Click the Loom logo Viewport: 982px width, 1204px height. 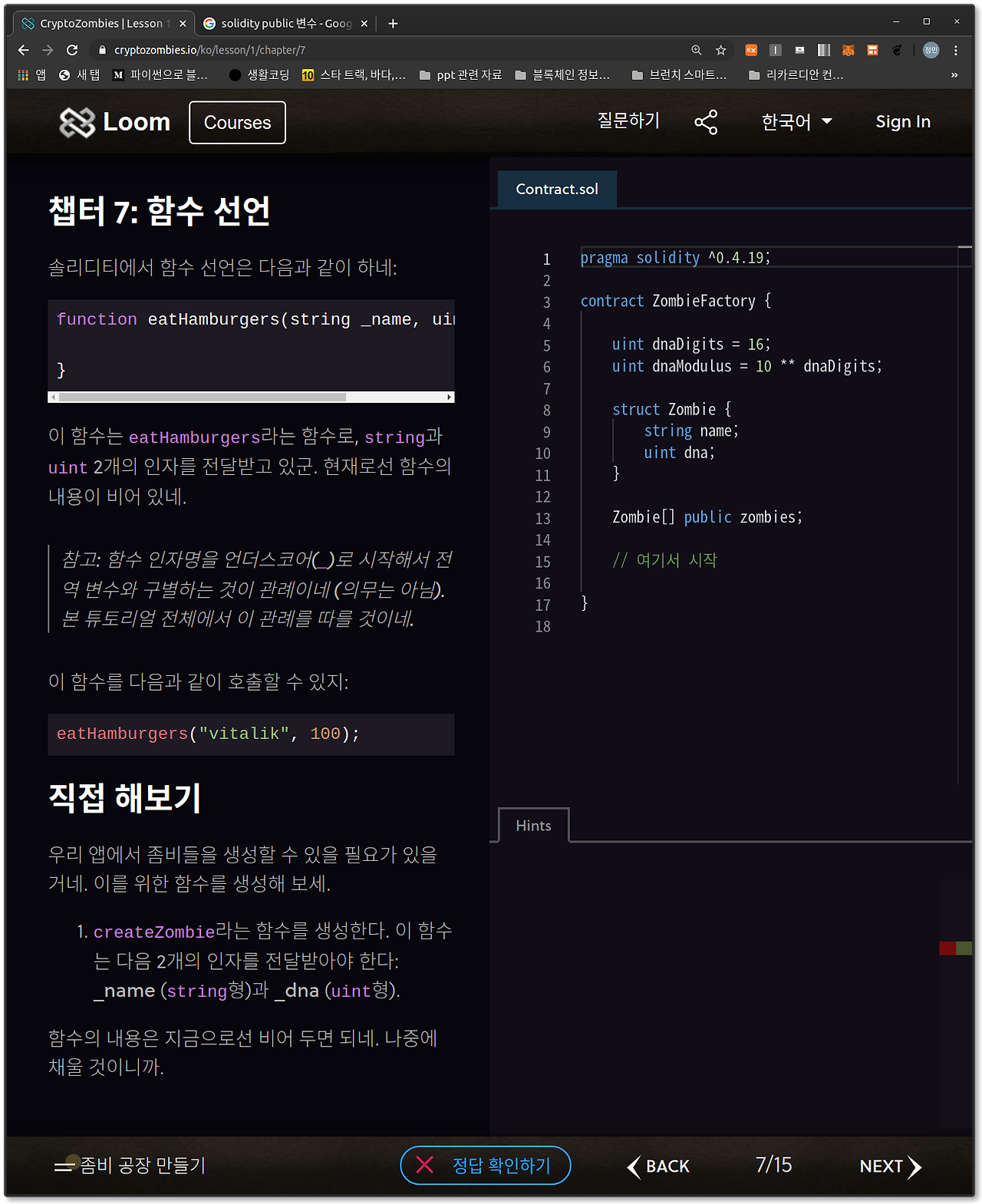(x=115, y=122)
